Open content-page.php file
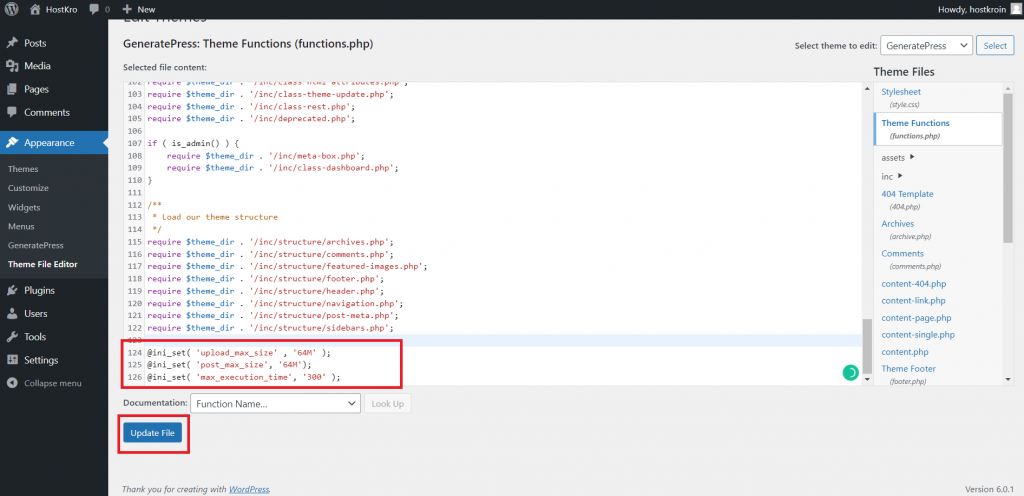The image size is (1024, 496). coord(916,318)
